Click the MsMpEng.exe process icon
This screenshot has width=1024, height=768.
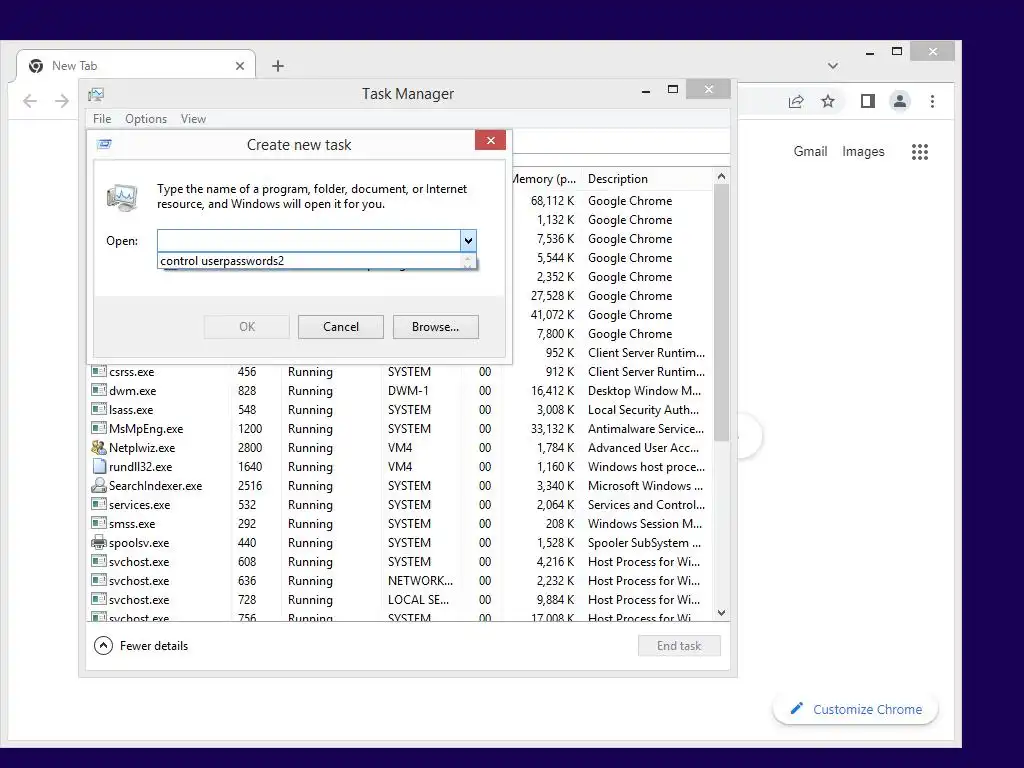click(99, 428)
